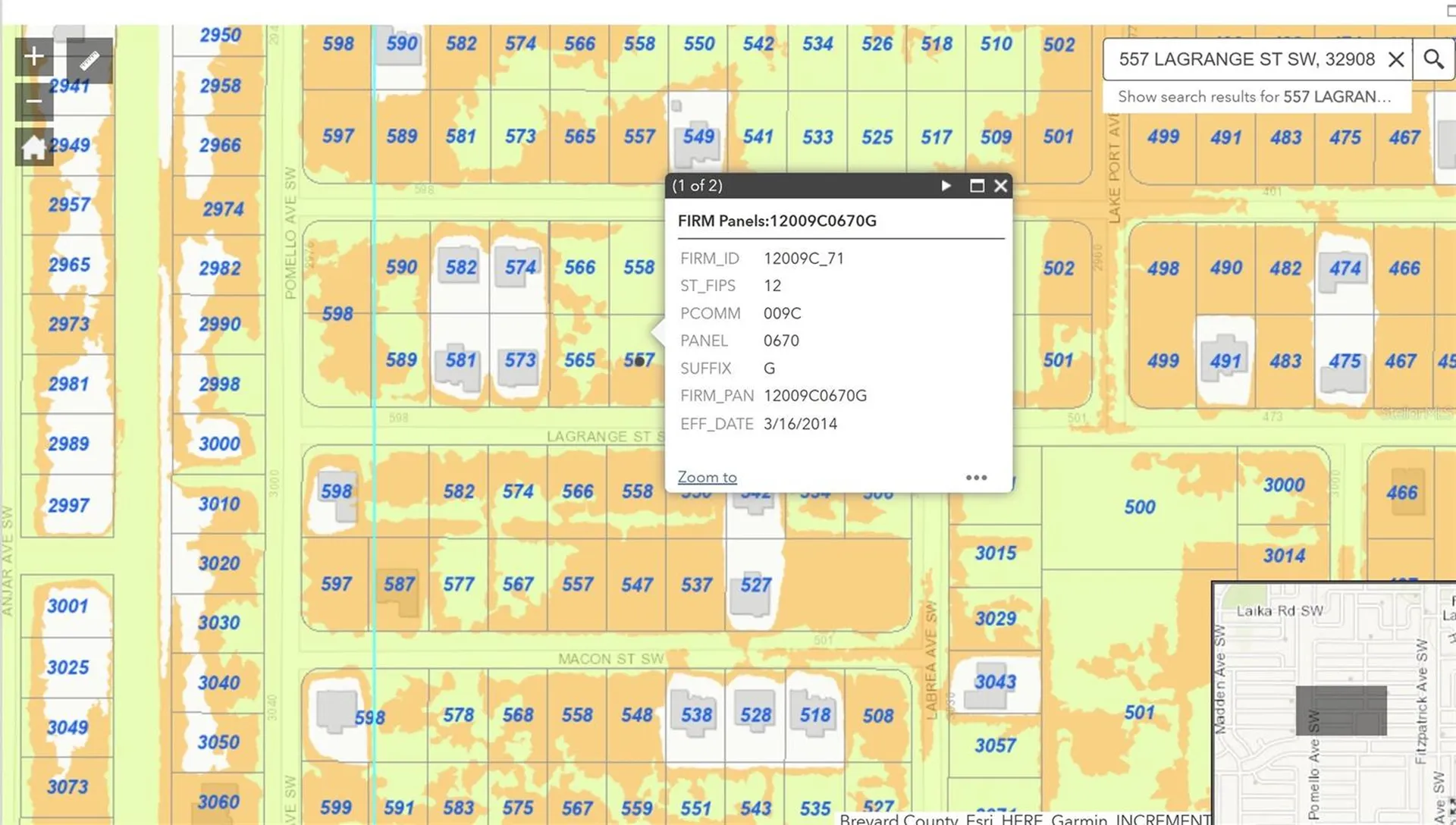
Task: Maximize the FIRM Panels popup
Action: click(977, 186)
